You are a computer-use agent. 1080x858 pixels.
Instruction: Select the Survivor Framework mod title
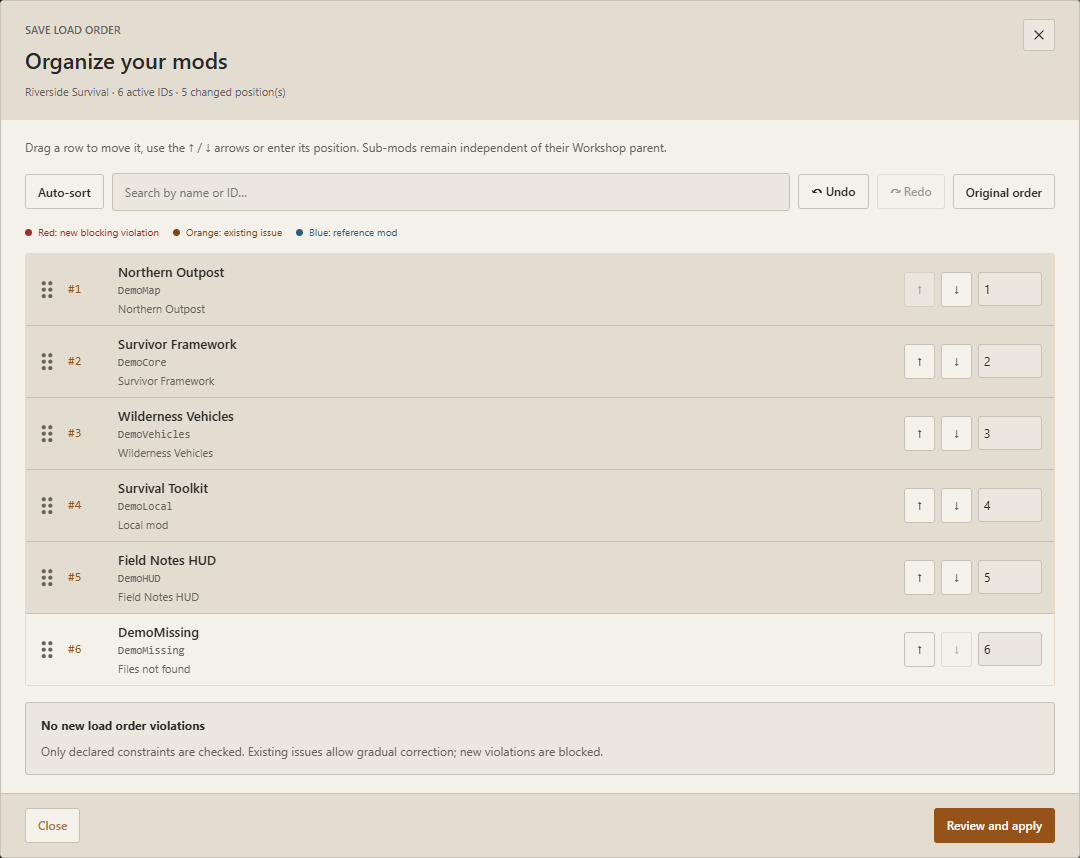tap(177, 344)
